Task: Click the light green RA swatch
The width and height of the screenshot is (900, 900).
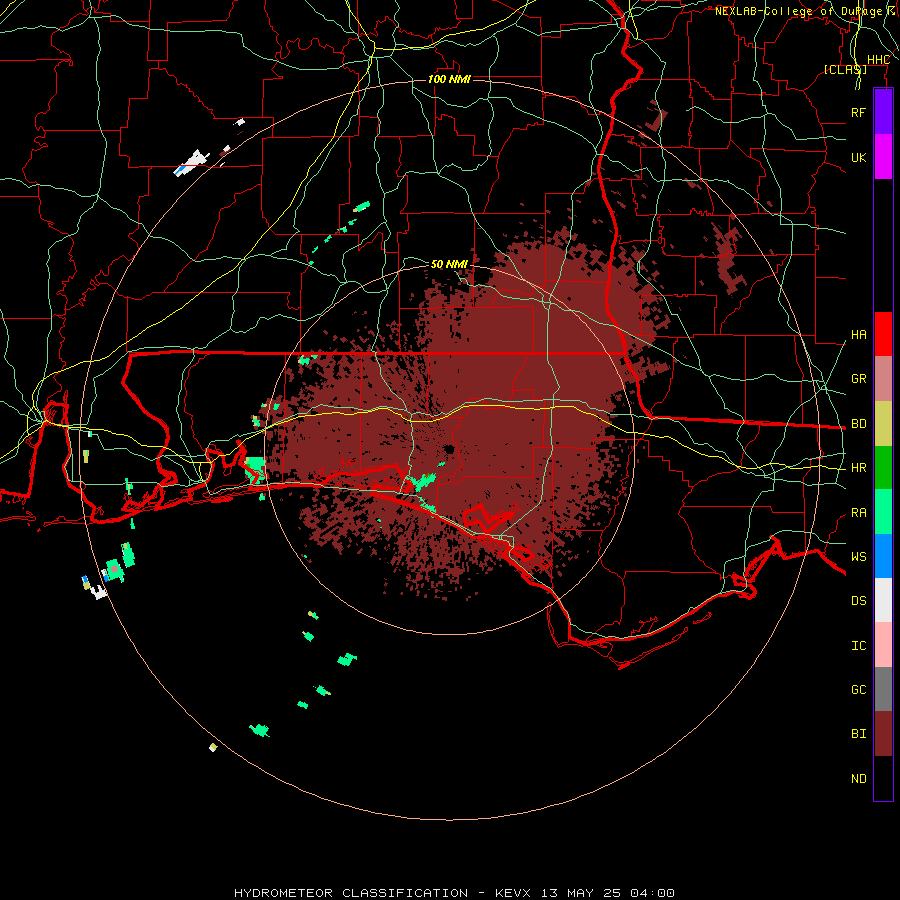Action: pyautogui.click(x=883, y=512)
